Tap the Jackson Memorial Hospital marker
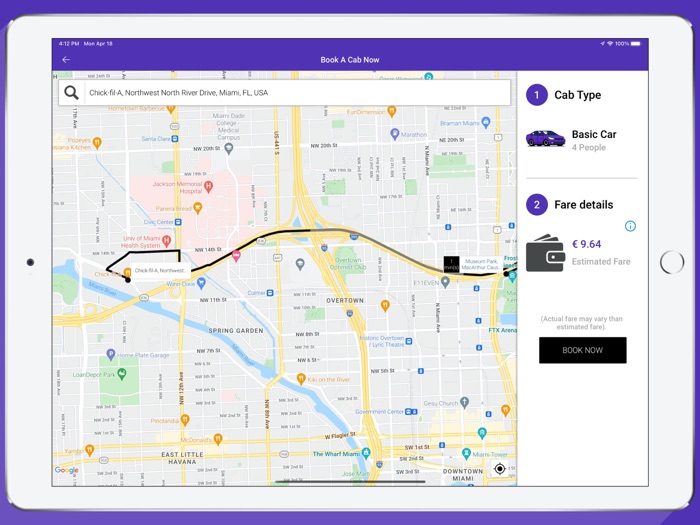 coord(208,185)
